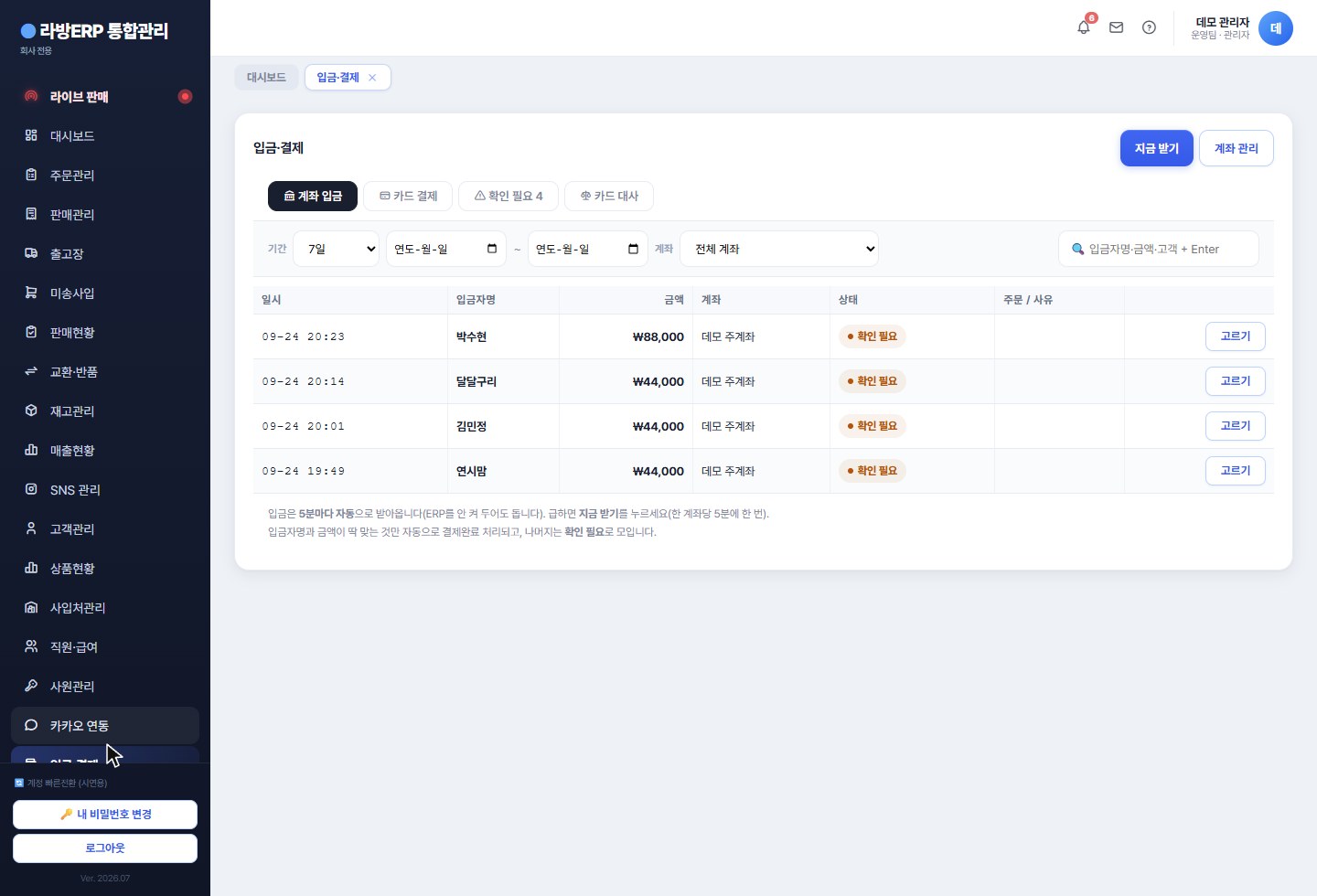Click the 매출현황 chart icon
Screen dimensions: 1317x896
[31, 450]
